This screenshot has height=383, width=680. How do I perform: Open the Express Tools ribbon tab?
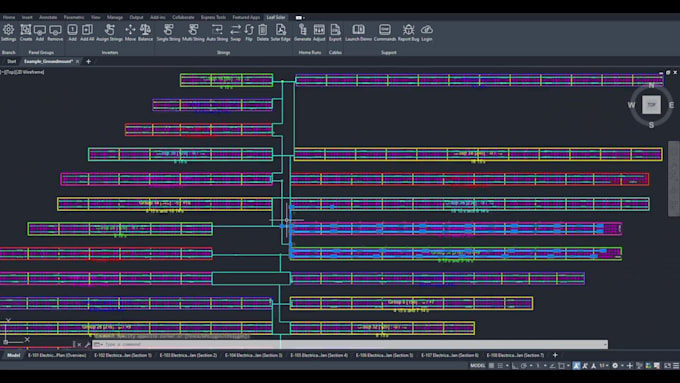pos(213,17)
